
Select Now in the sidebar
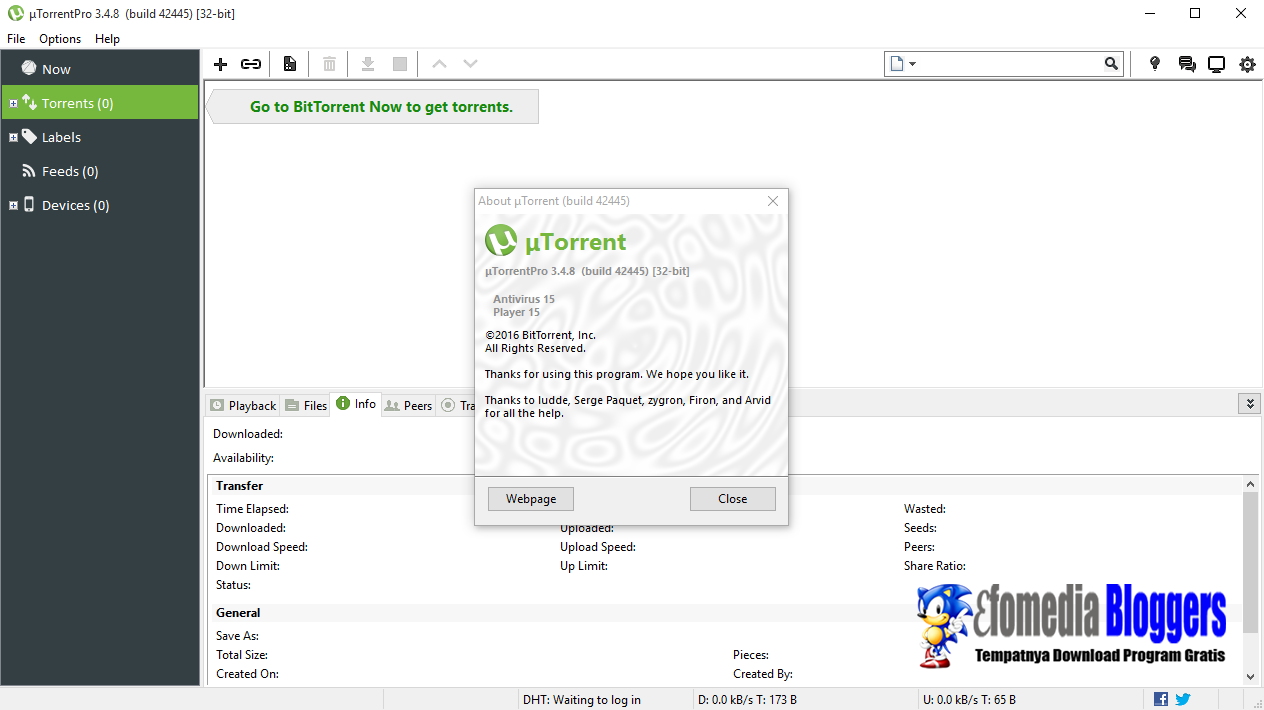coord(100,69)
